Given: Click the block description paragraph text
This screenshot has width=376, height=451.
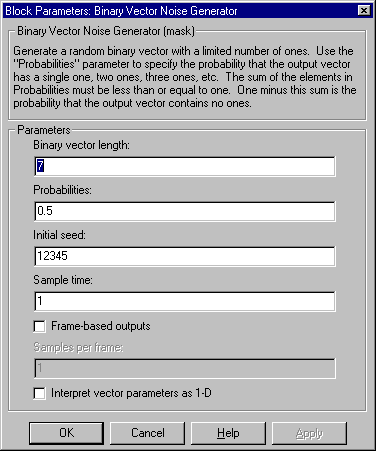Looking at the screenshot, I should 185,77.
